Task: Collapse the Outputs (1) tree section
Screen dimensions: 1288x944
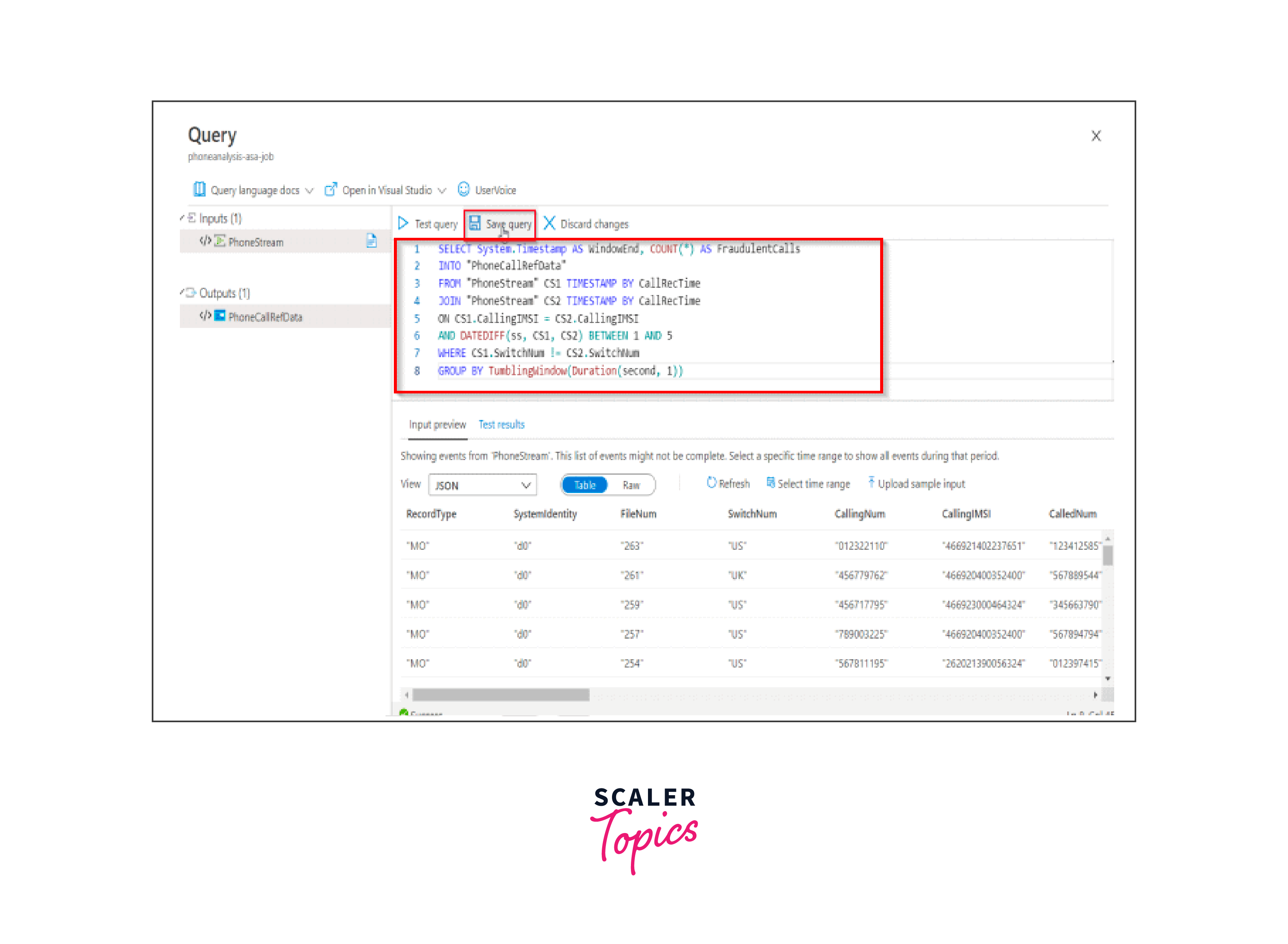Action: (x=182, y=293)
